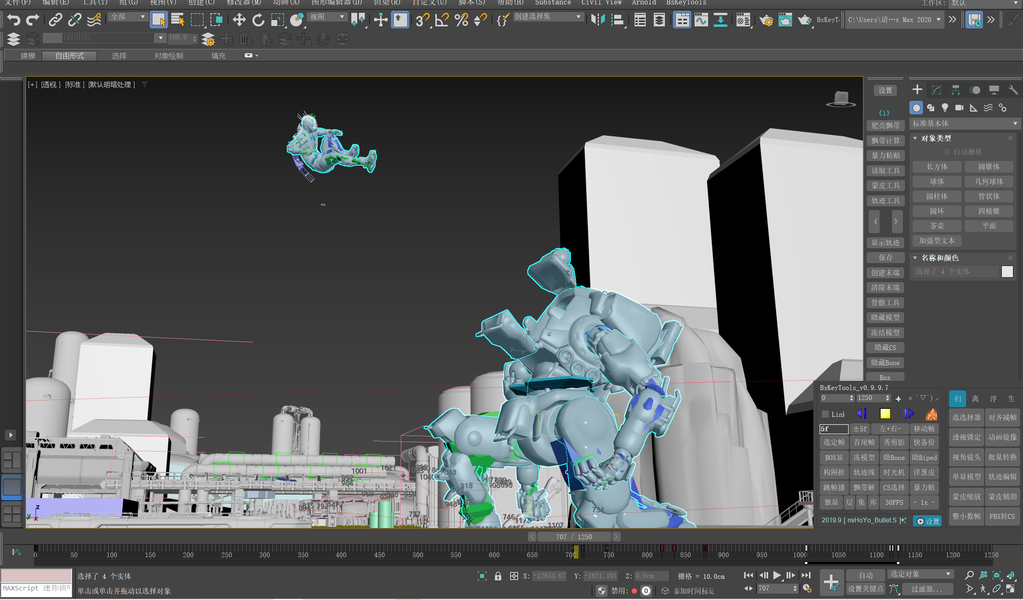Open the Modify panel tab
This screenshot has height=600, width=1023.
point(936,89)
